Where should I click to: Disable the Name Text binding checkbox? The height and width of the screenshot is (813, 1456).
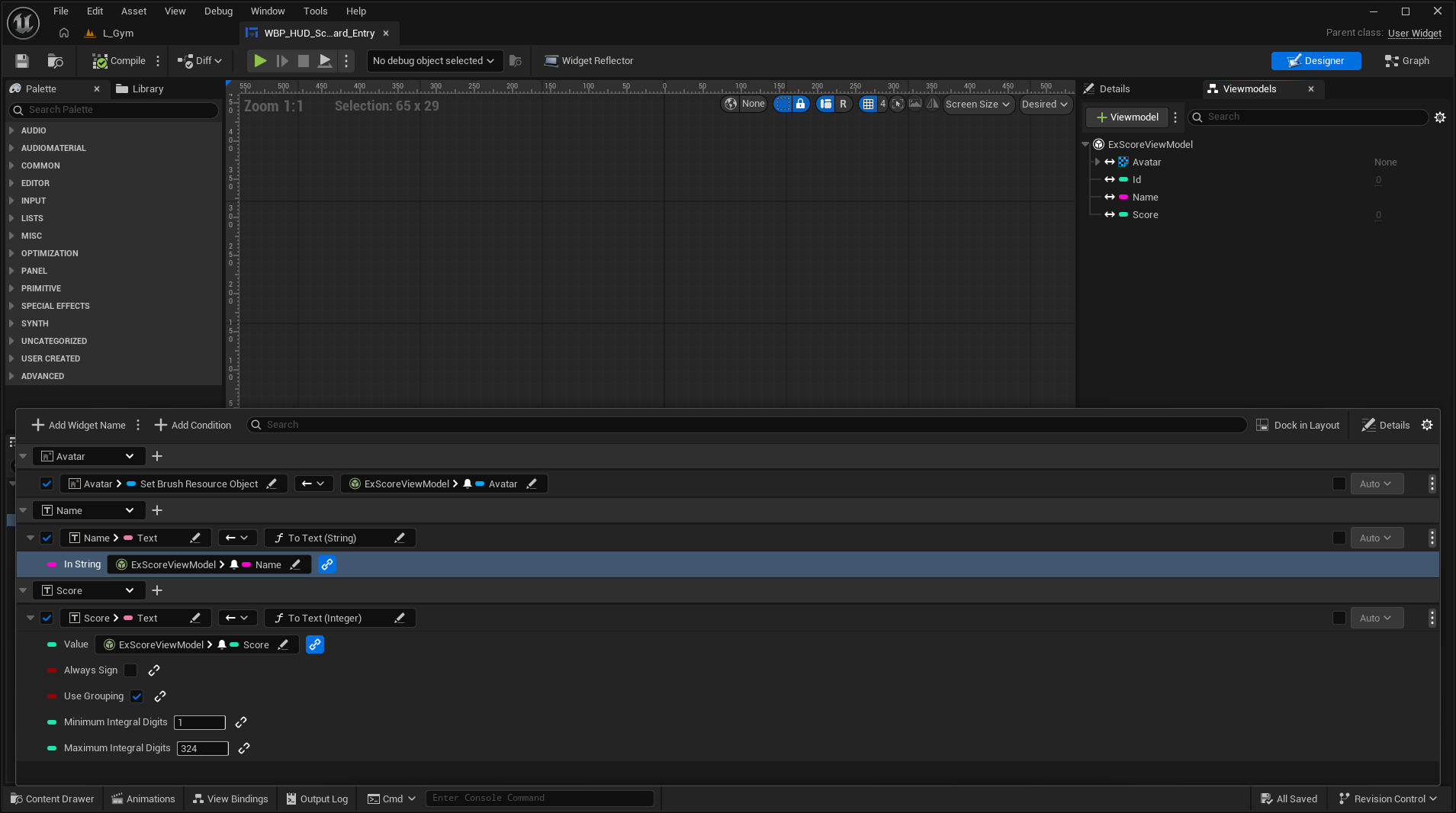coord(47,538)
